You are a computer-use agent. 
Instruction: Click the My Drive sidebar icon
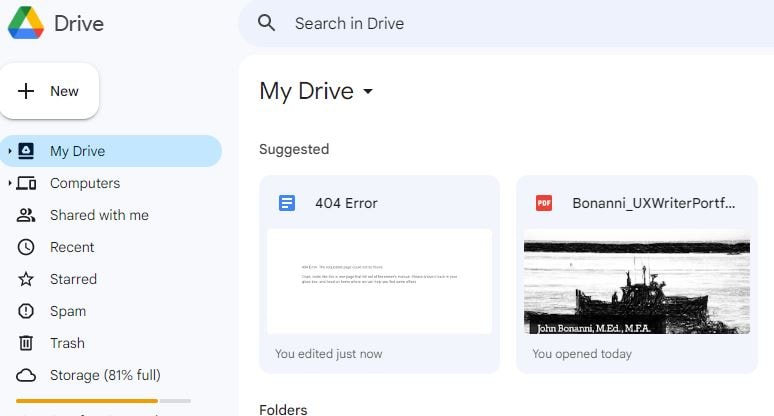pos(26,151)
